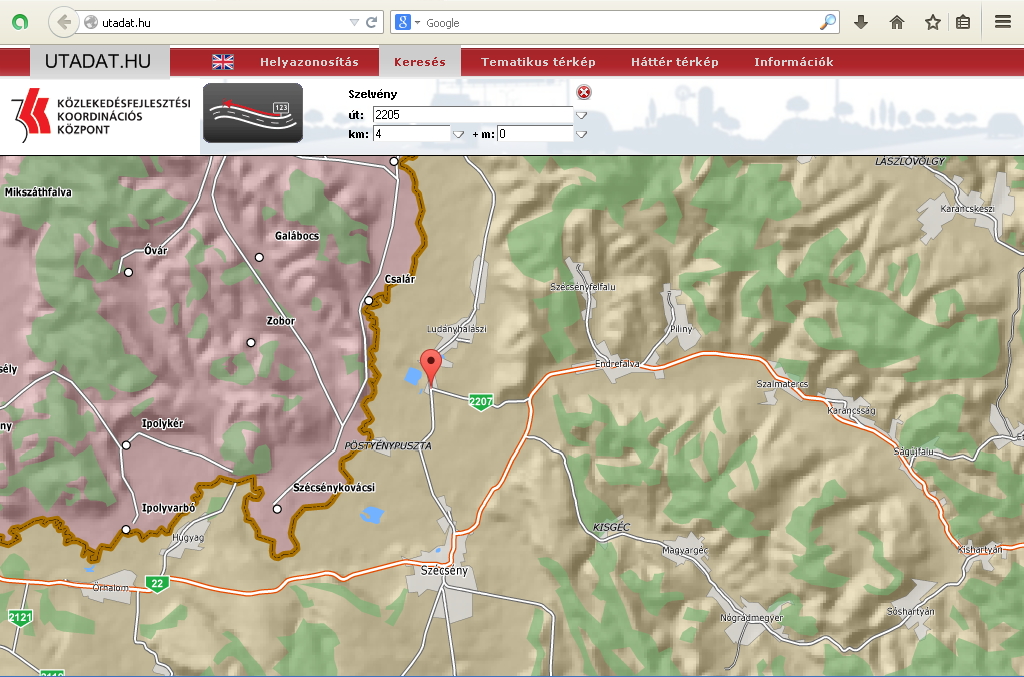This screenshot has height=677, width=1024.
Task: Bookmark this page with star icon
Action: click(932, 22)
